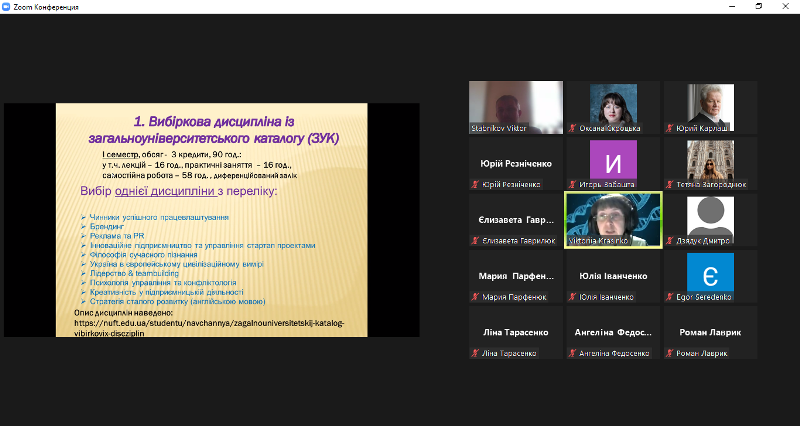Click muted mic icon beside Игорь Забошта
800x426 pixels.
coord(572,184)
